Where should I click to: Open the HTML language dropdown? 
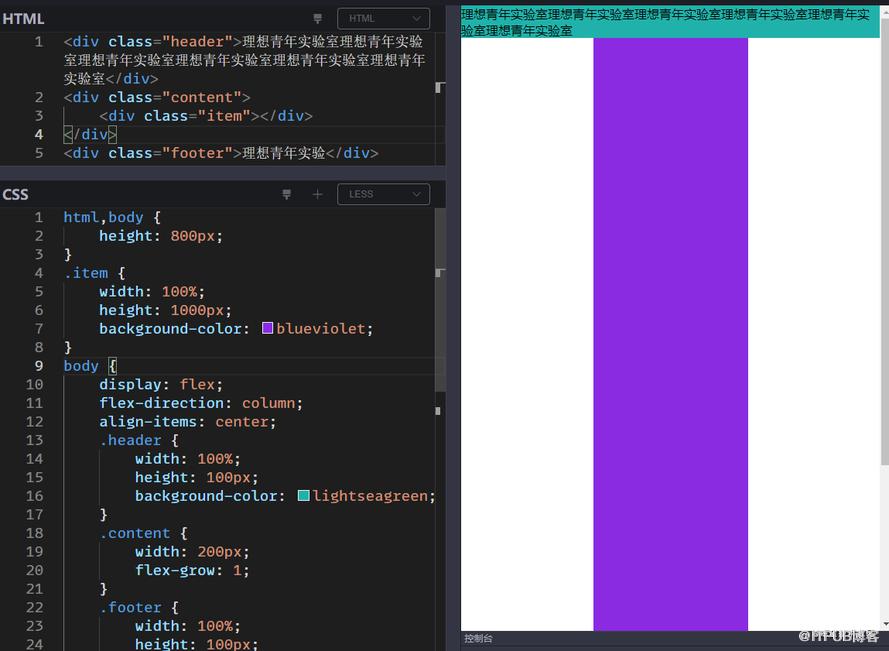point(383,19)
